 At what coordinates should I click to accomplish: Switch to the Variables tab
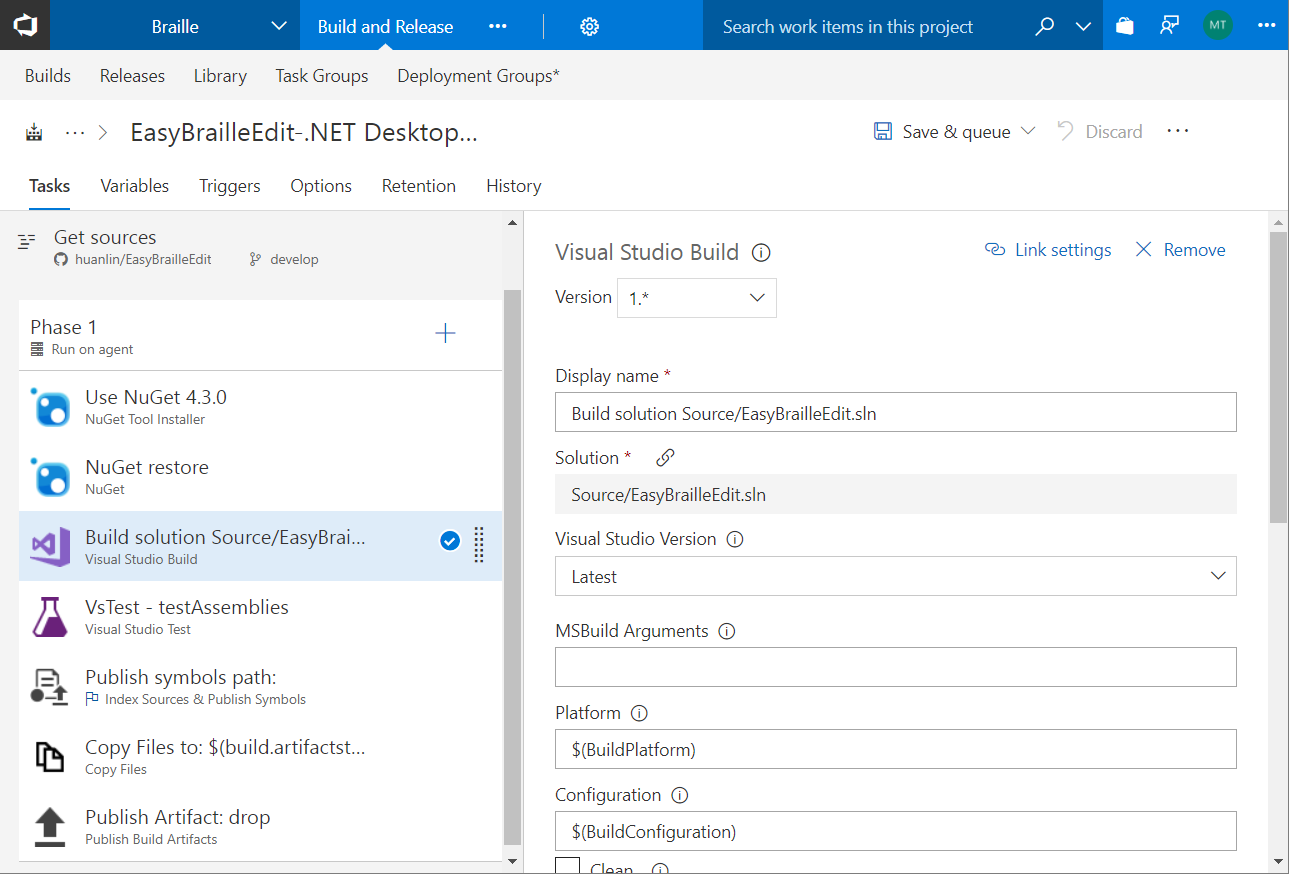click(x=135, y=186)
